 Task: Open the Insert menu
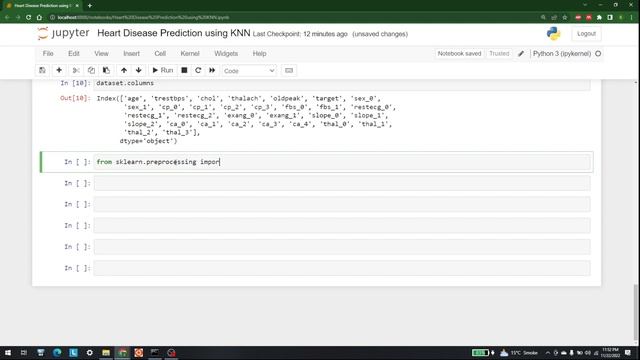(131, 53)
